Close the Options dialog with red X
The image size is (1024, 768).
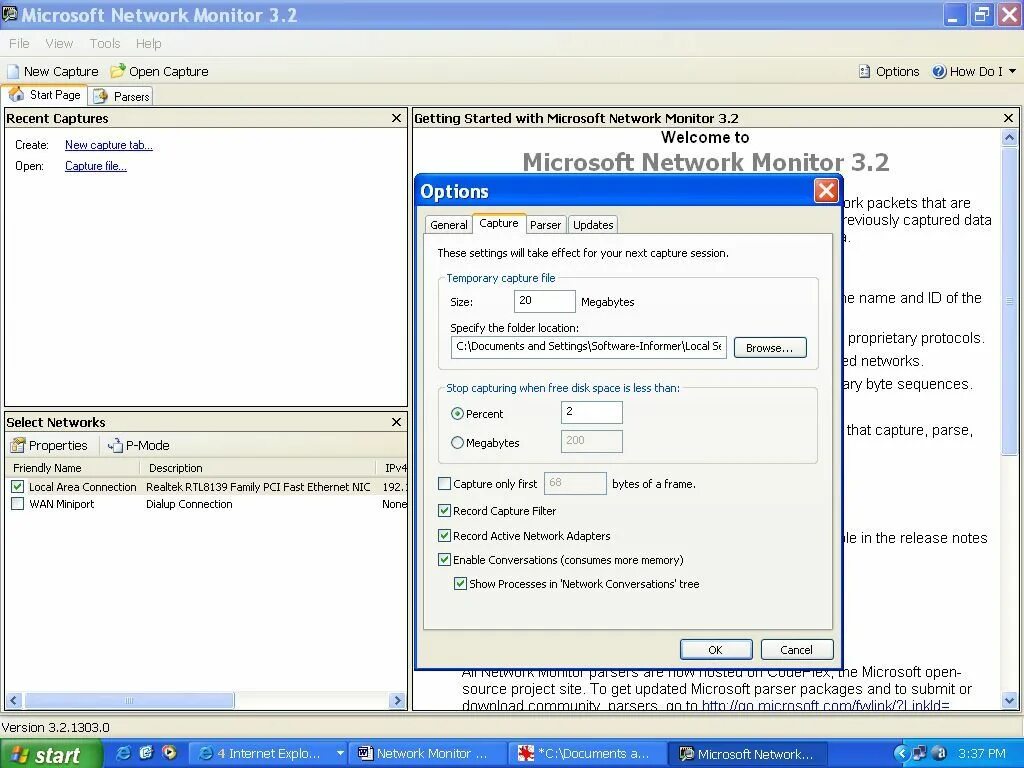pyautogui.click(x=826, y=191)
